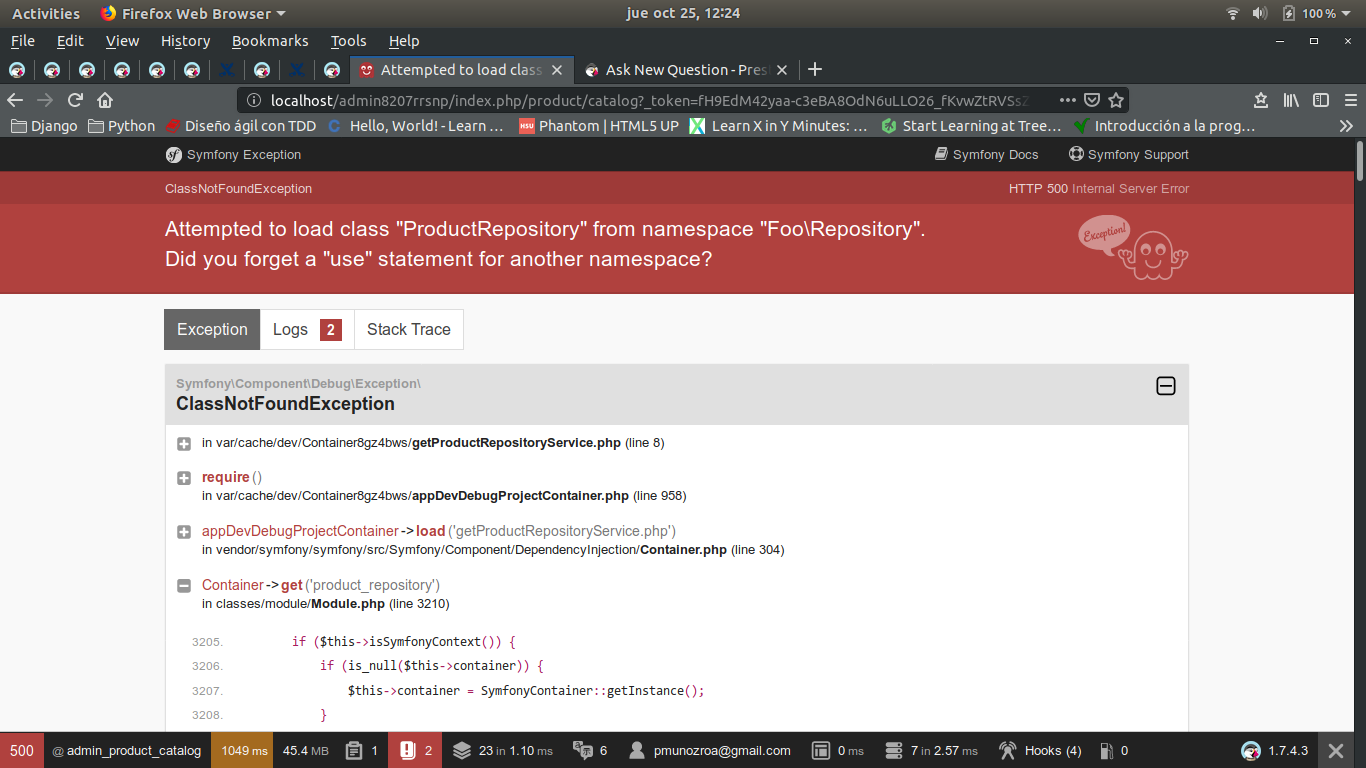The width and height of the screenshot is (1366, 768).
Task: Open the Symfony Docs link
Action: (986, 154)
